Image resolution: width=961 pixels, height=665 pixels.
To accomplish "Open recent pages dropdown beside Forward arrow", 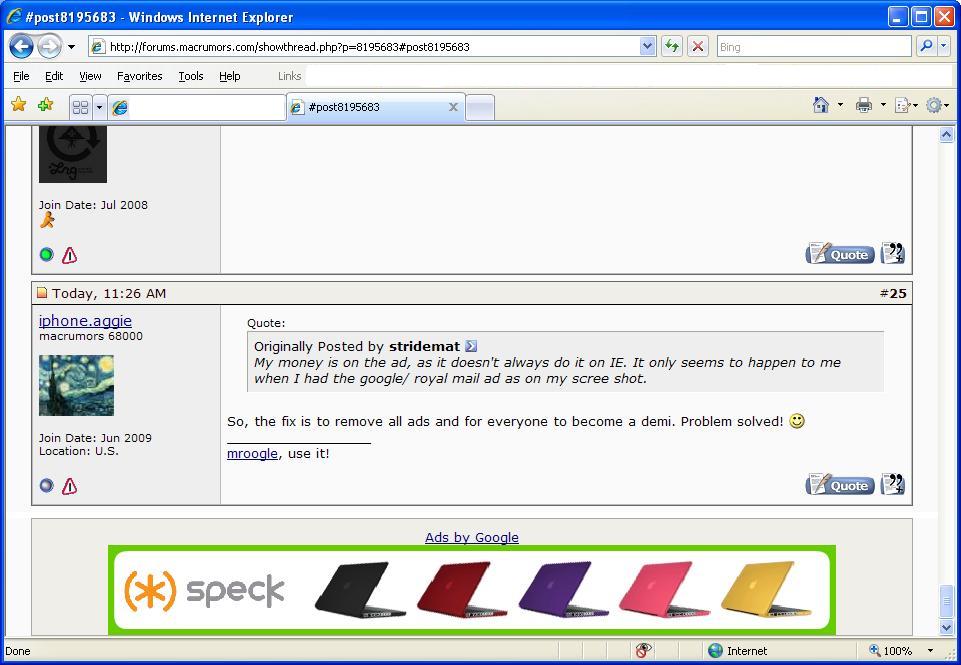I will 71,47.
